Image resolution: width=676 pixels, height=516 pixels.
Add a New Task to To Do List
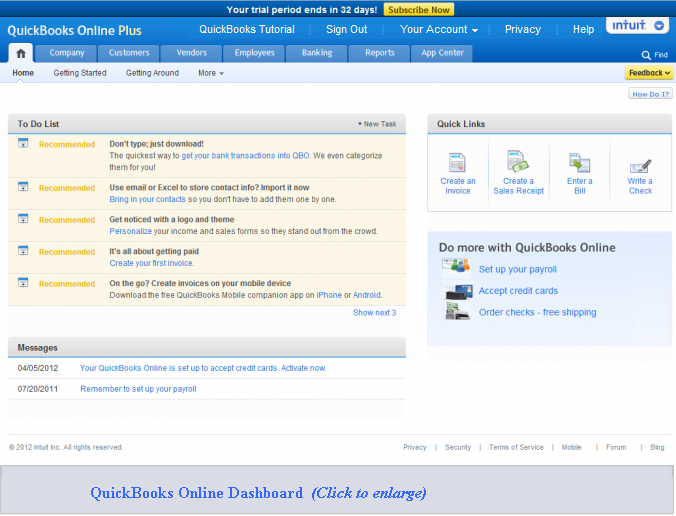coord(377,124)
